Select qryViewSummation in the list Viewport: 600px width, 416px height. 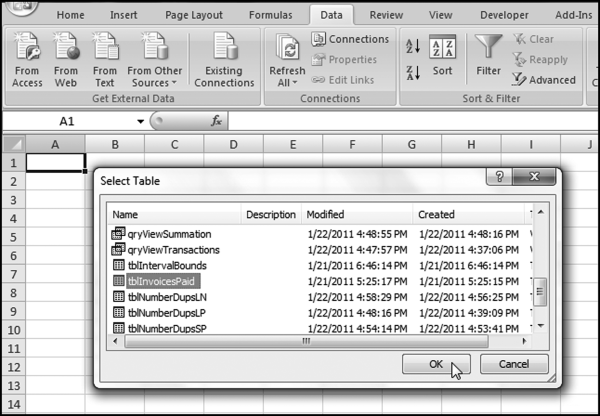tap(169, 234)
